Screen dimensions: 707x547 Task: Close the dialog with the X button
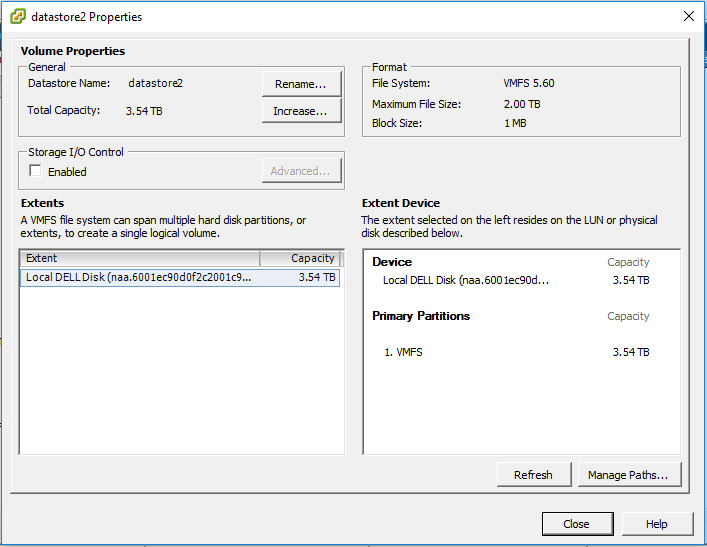688,16
